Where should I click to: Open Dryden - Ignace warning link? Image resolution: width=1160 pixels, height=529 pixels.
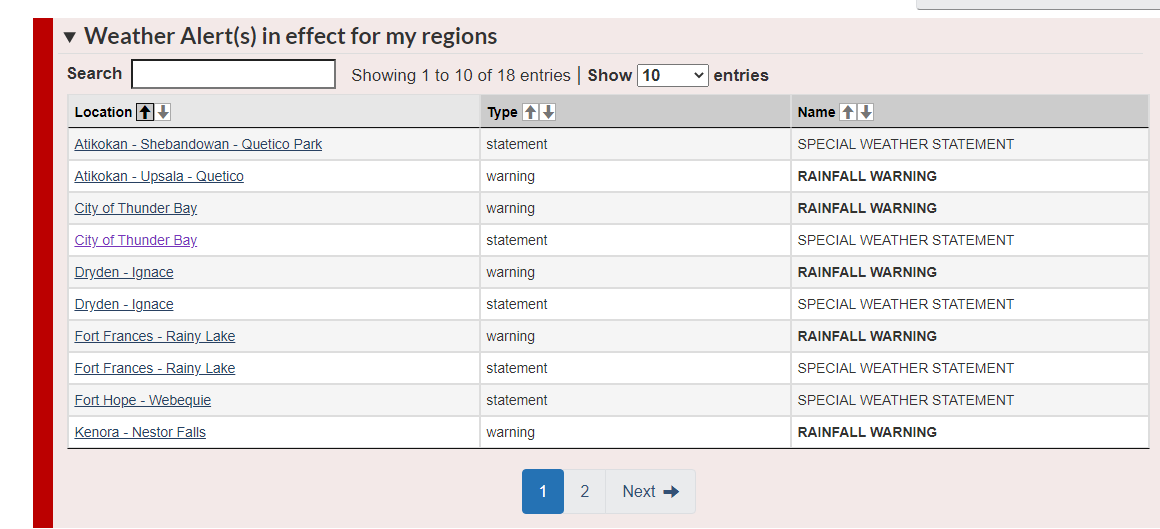[124, 272]
